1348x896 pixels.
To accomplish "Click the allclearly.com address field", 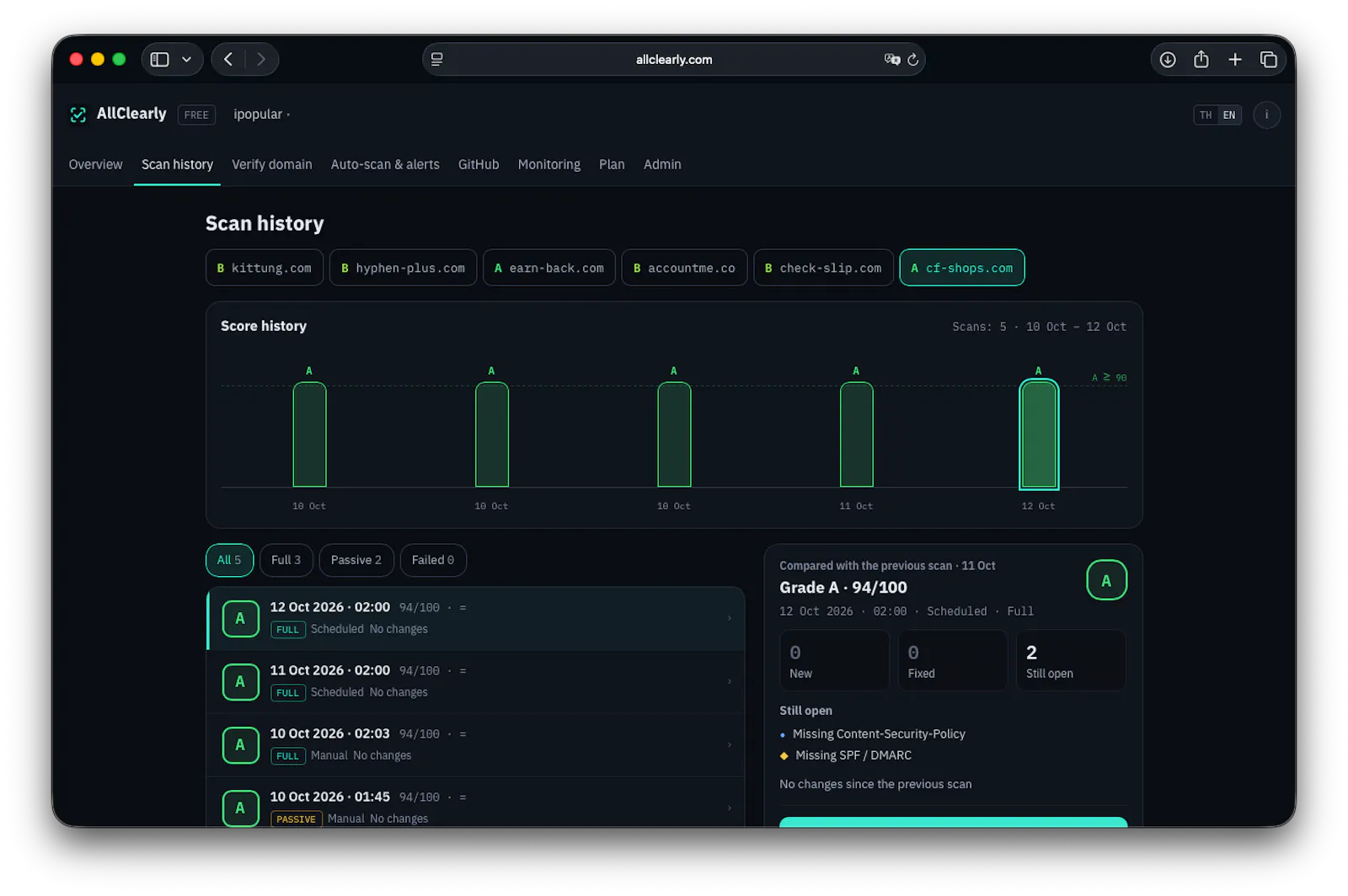I will [x=674, y=60].
